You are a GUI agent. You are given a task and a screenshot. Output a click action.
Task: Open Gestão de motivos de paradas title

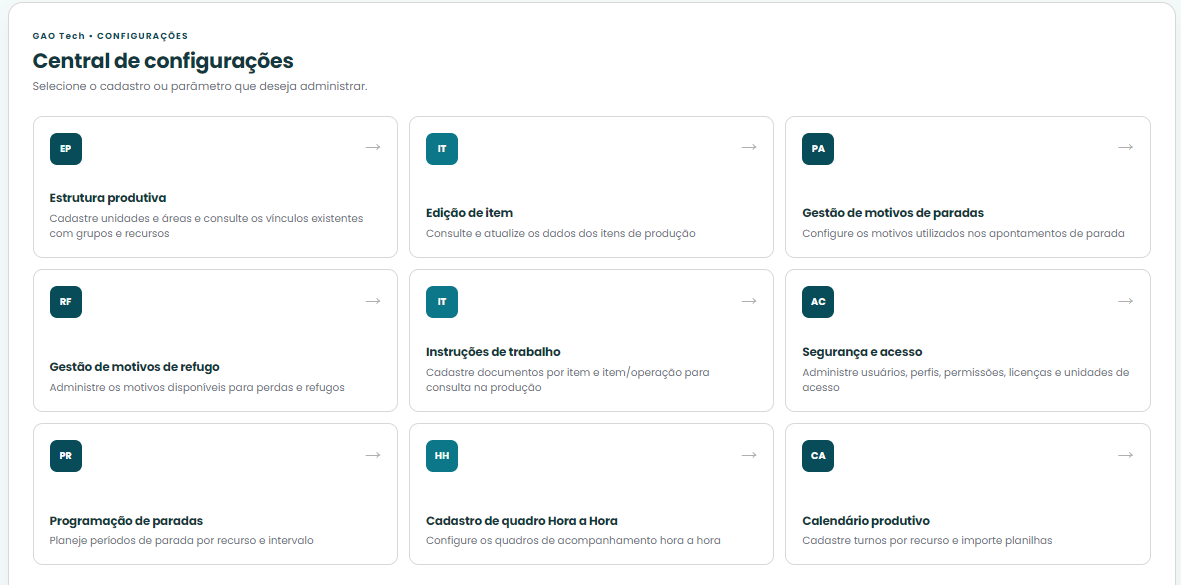893,213
